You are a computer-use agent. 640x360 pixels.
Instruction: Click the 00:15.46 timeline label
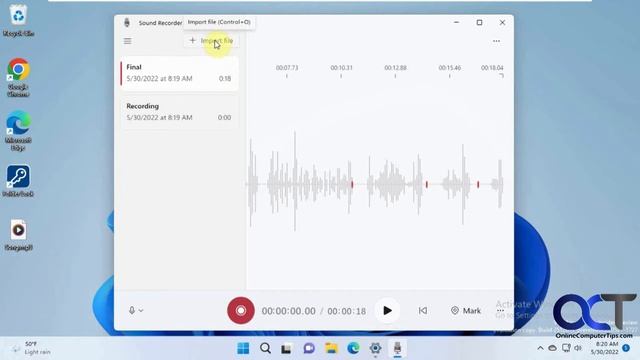(449, 68)
